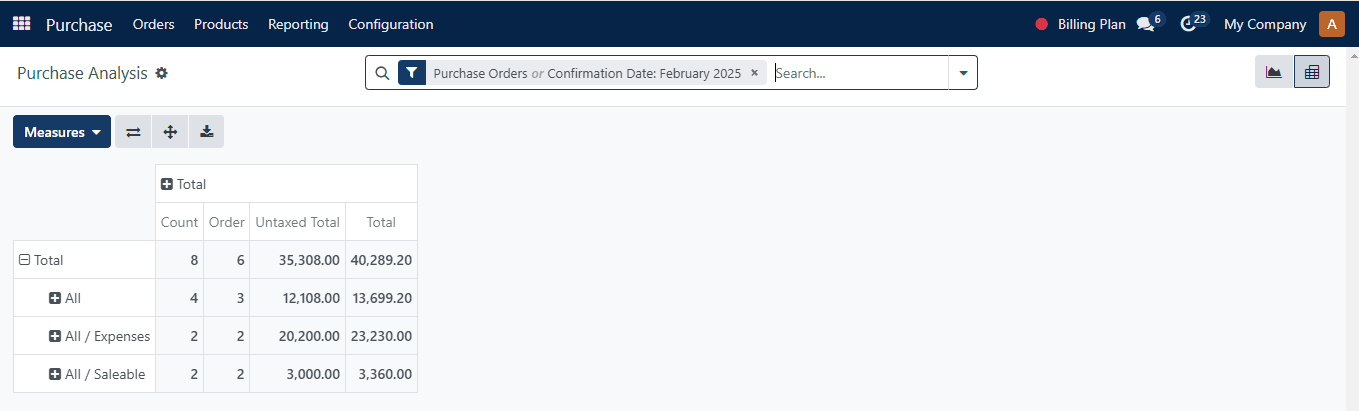Sort by the Count column header
The width and height of the screenshot is (1359, 411).
(180, 222)
